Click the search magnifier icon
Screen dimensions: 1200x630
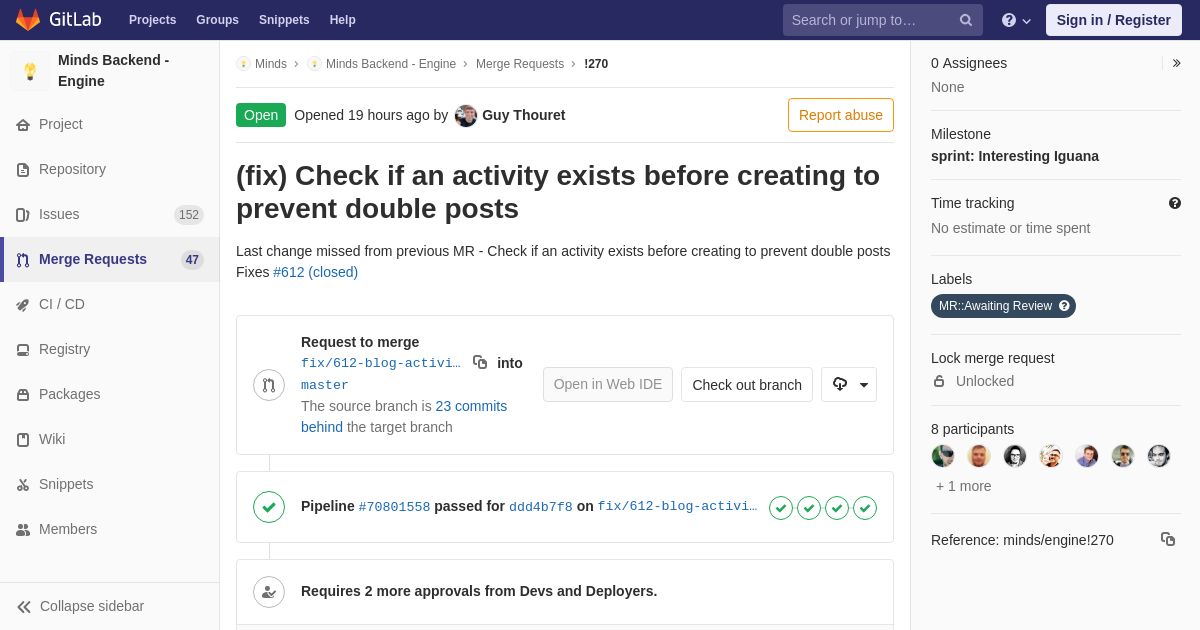(x=966, y=20)
